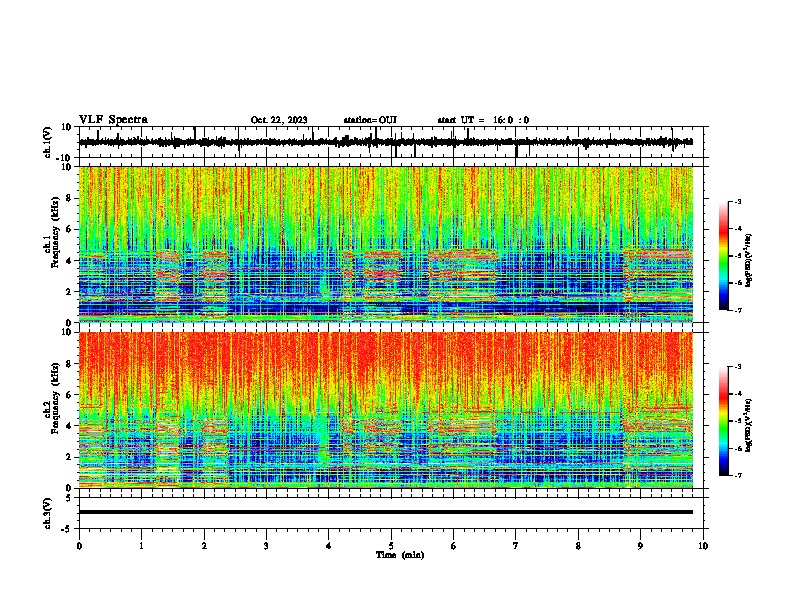Click the "station=OUI" header text
Viewport: 792px width, 612px height.
(x=370, y=120)
